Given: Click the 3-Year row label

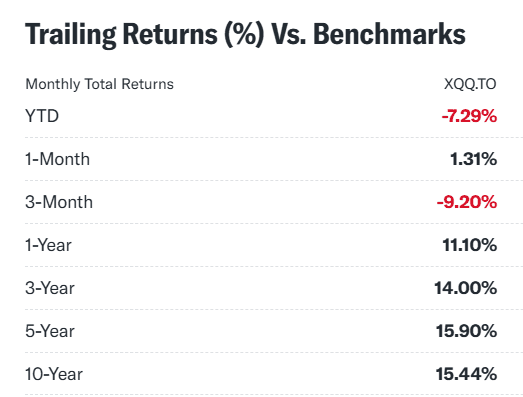Looking at the screenshot, I should pos(50,288).
